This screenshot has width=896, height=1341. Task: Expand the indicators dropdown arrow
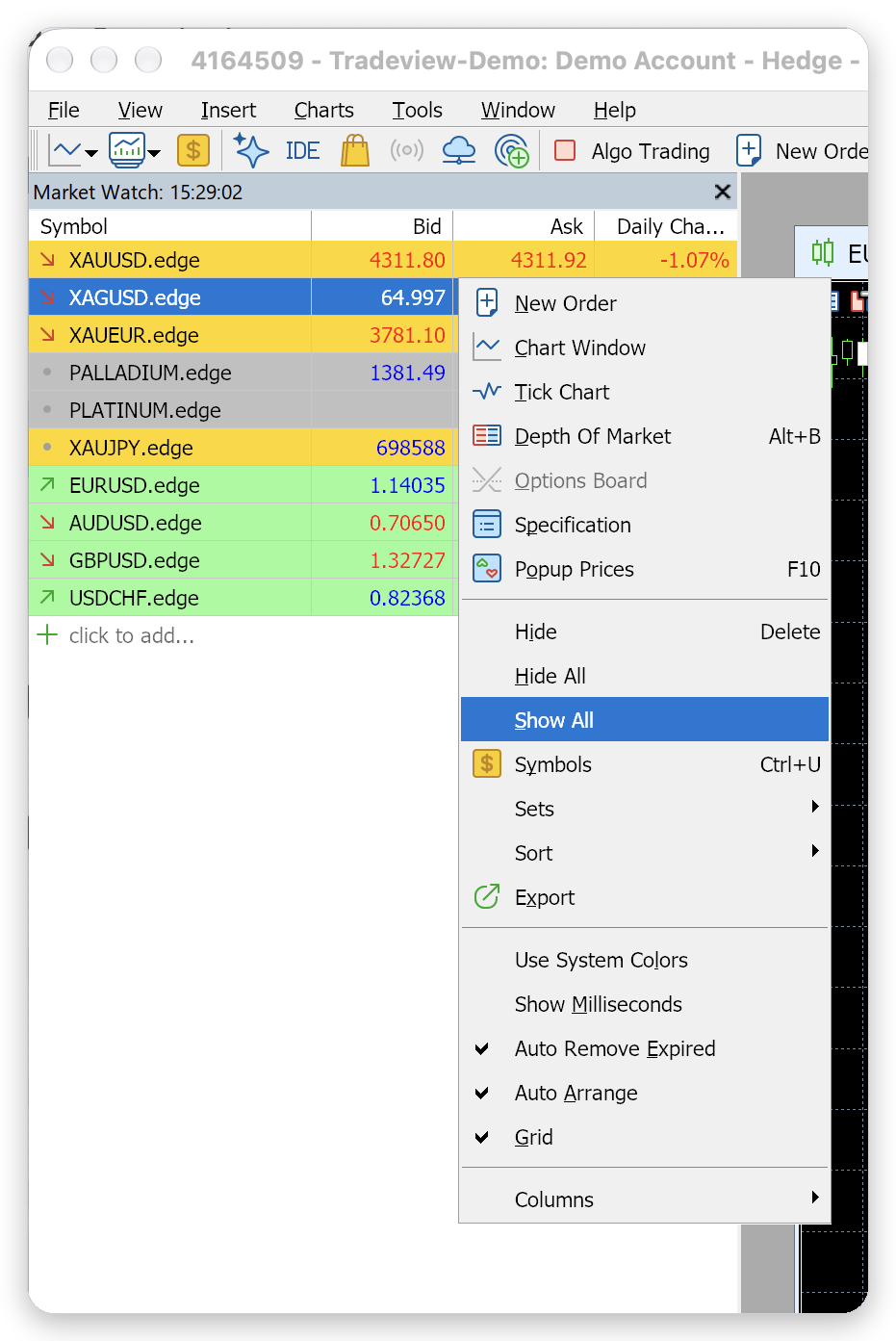coord(154,153)
